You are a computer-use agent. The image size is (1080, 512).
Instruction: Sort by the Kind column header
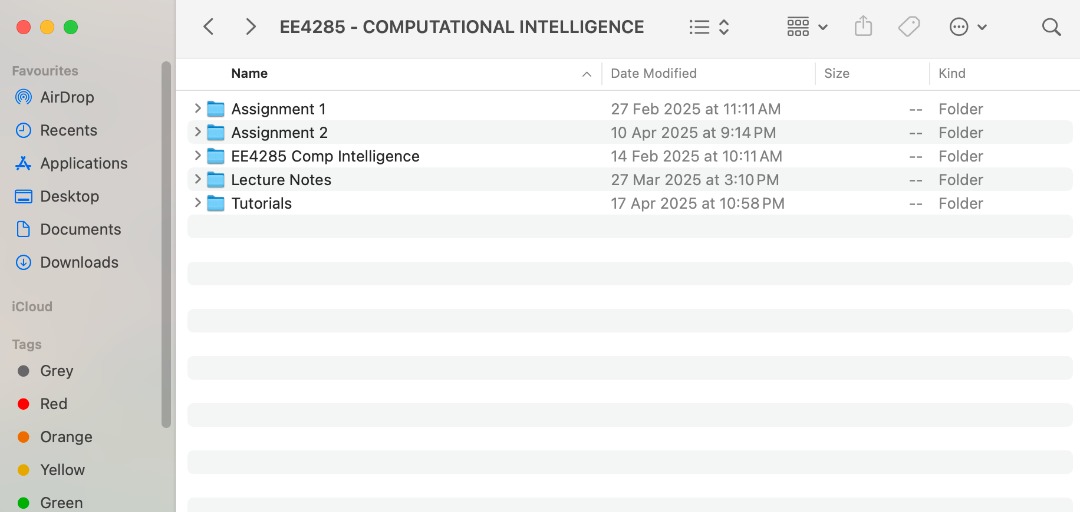pos(952,74)
